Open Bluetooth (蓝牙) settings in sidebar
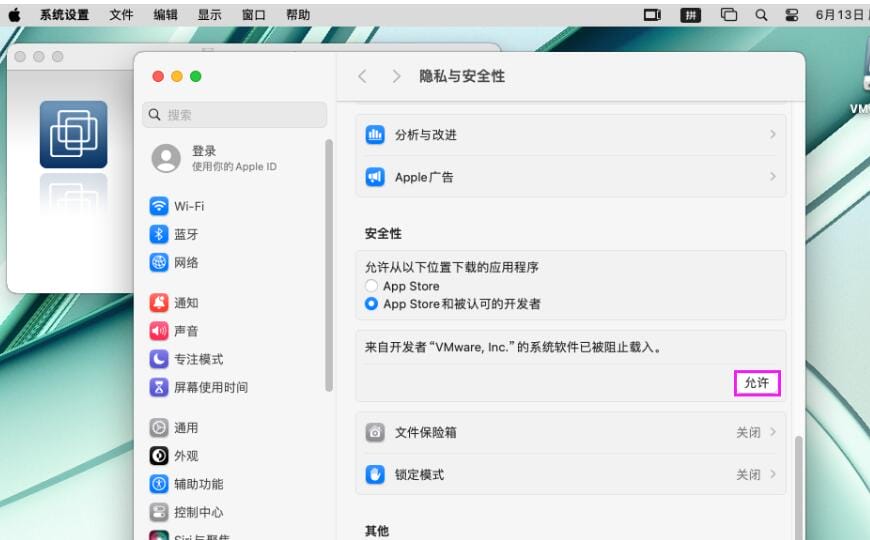The width and height of the screenshot is (870, 540). pyautogui.click(x=186, y=234)
